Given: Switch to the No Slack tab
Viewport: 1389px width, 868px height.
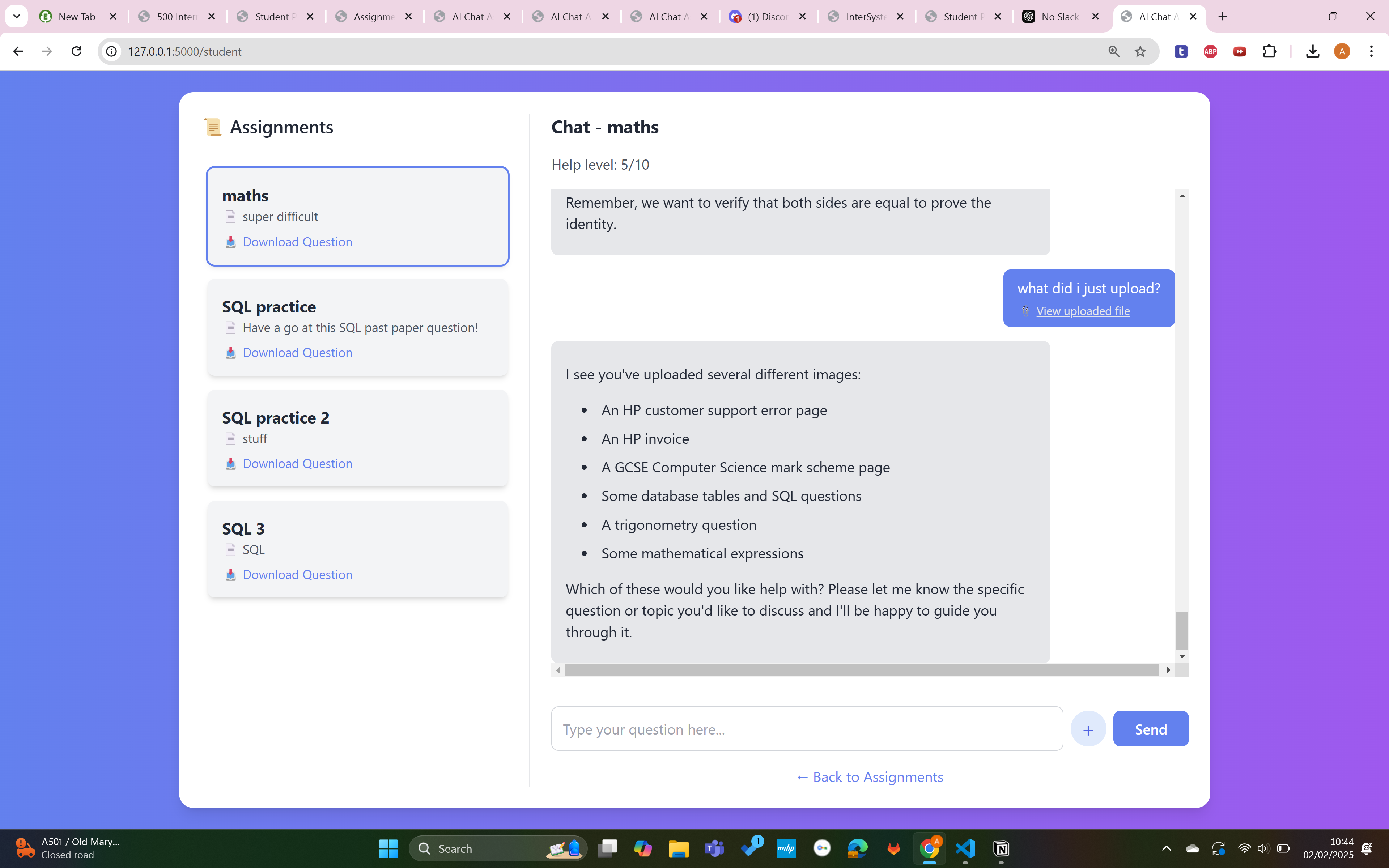Looking at the screenshot, I should (x=1059, y=17).
